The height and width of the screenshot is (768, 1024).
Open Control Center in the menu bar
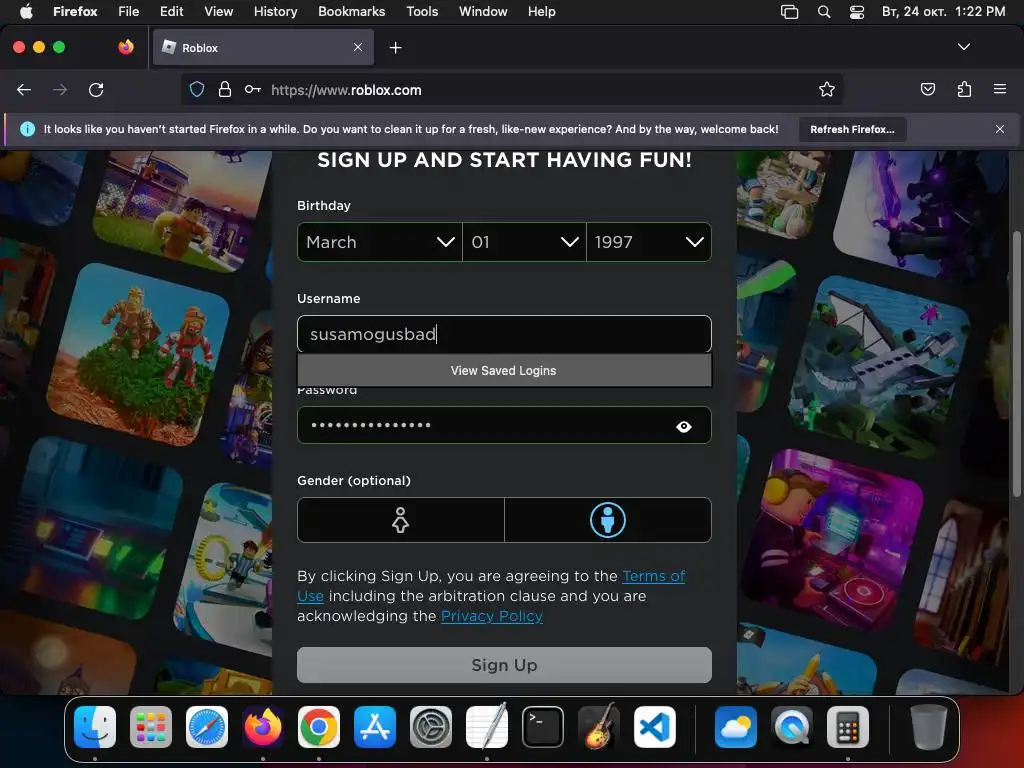point(857,12)
